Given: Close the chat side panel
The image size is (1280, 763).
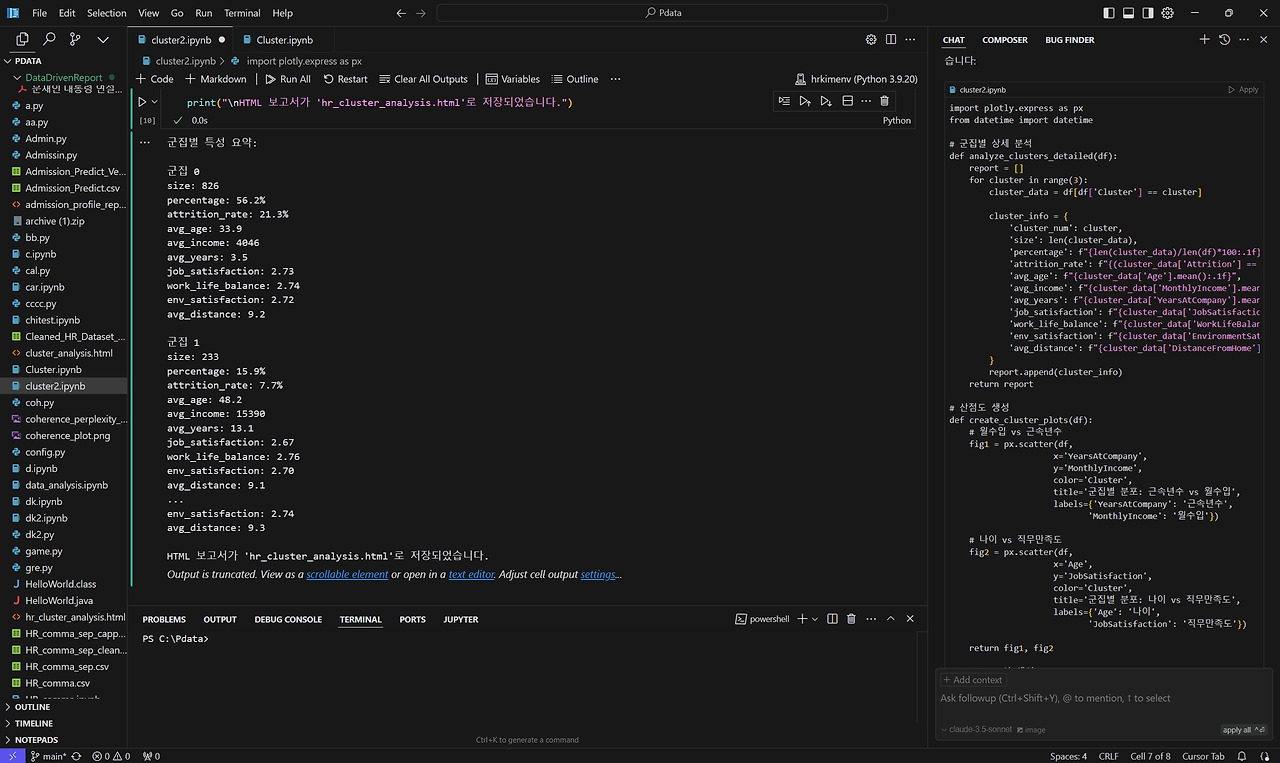Looking at the screenshot, I should pos(1264,40).
